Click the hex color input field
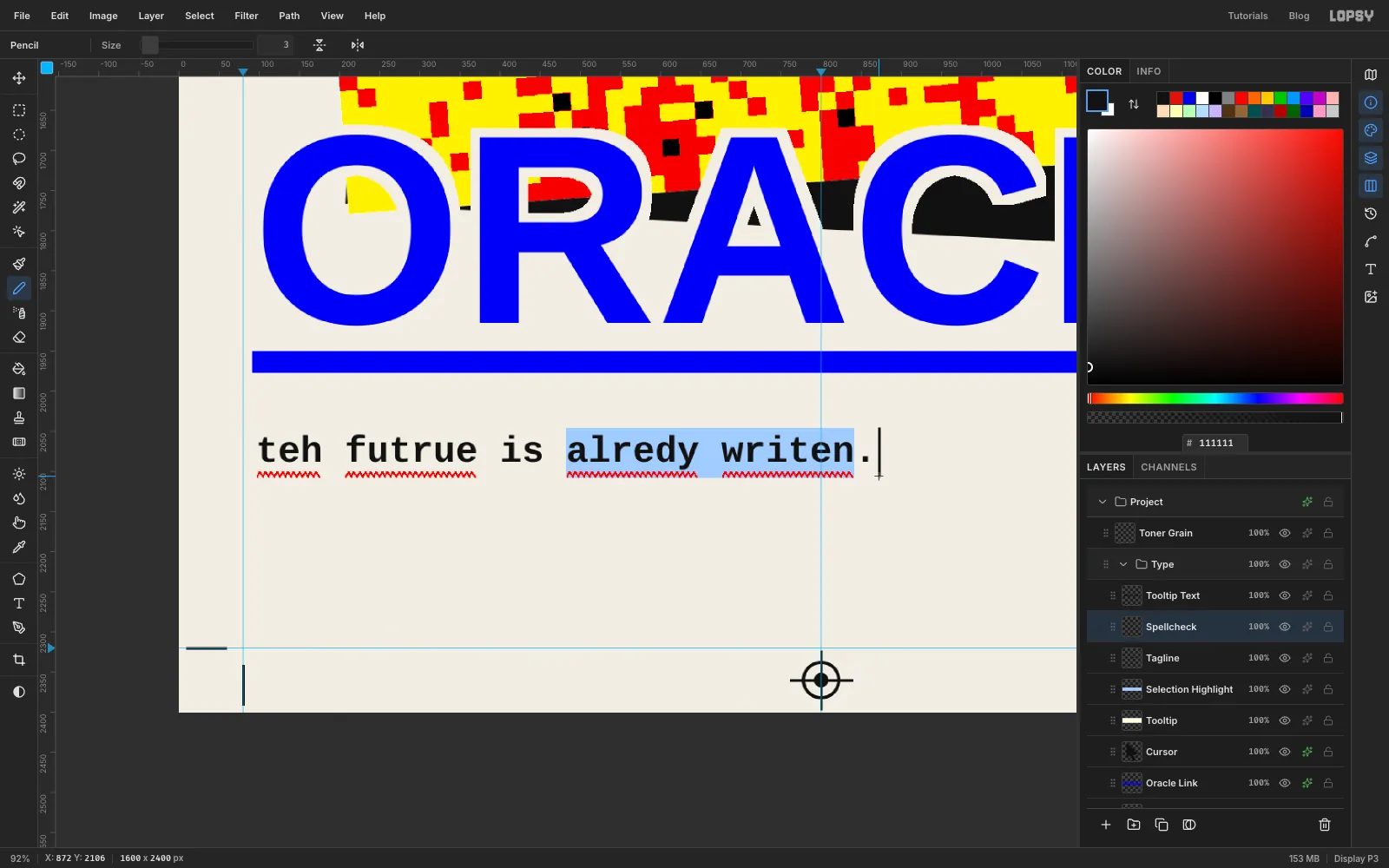 1215,443
